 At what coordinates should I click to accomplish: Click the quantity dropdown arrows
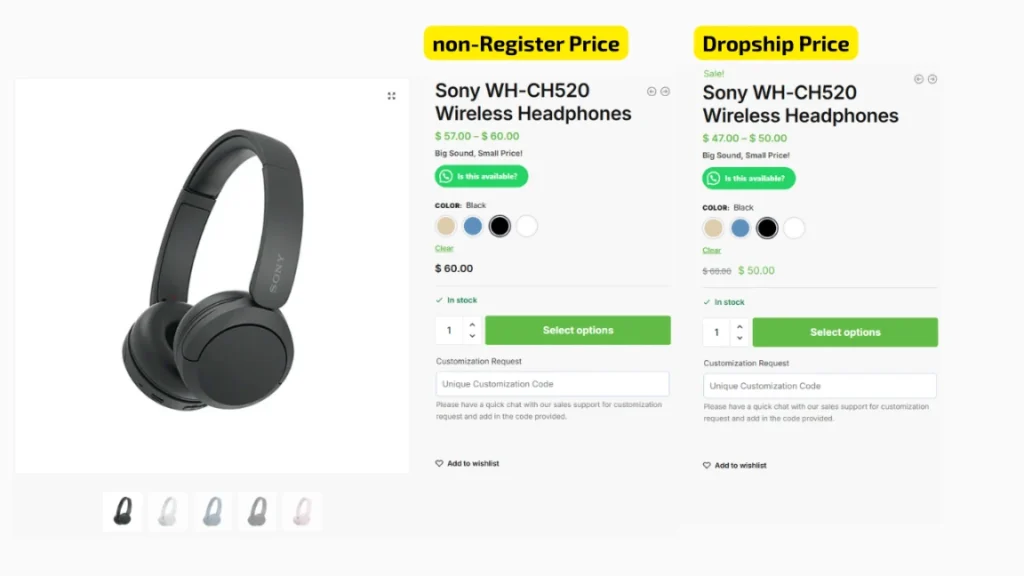pos(471,330)
